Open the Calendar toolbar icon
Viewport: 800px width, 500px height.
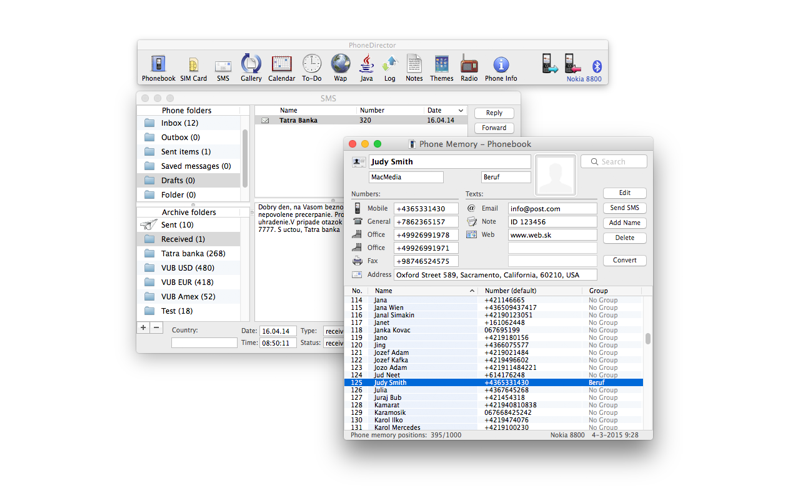[282, 68]
